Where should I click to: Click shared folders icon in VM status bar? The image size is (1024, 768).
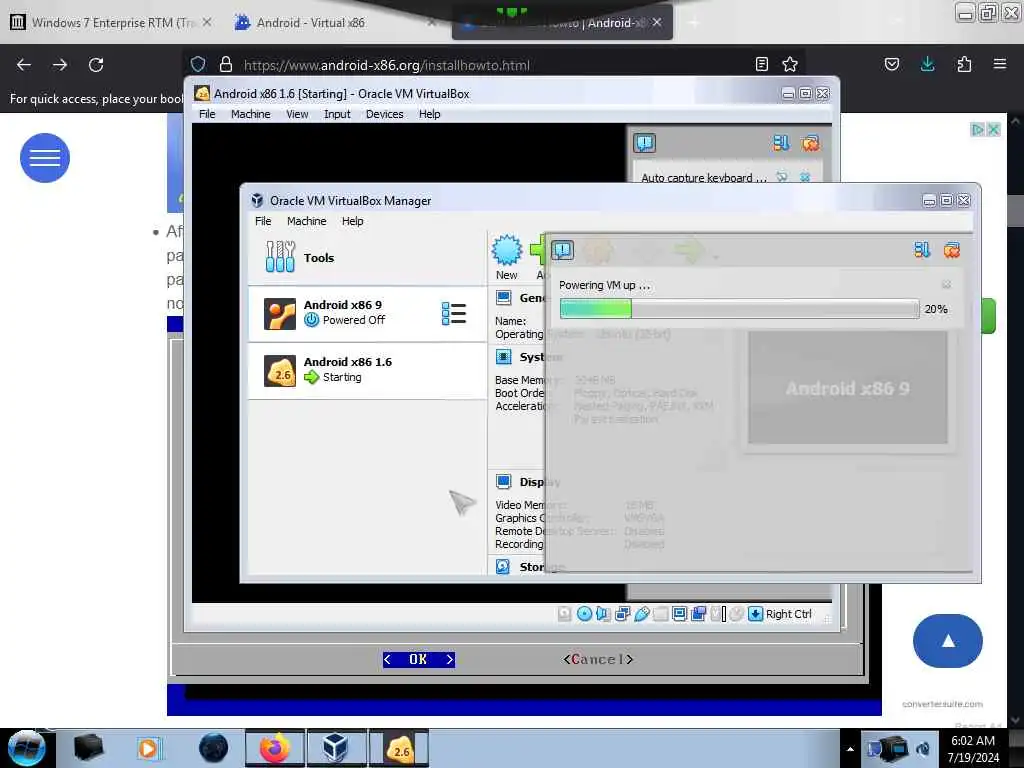click(x=660, y=613)
